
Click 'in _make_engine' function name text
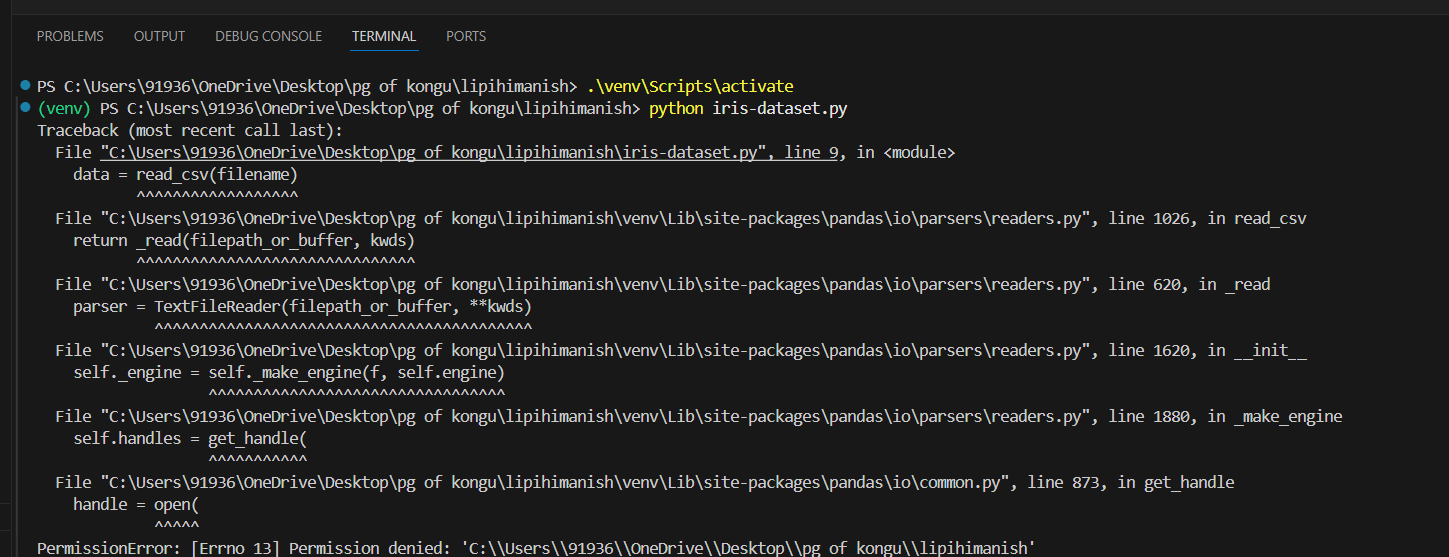point(1275,416)
